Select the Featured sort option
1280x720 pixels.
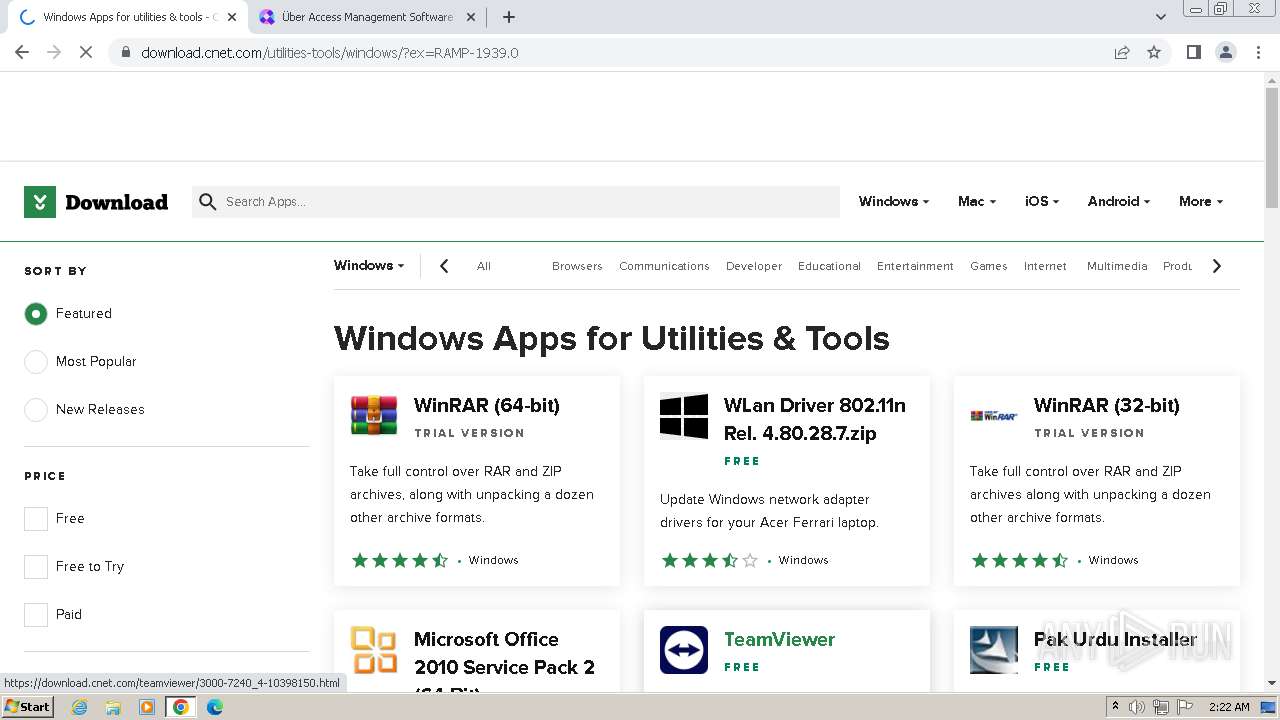36,314
